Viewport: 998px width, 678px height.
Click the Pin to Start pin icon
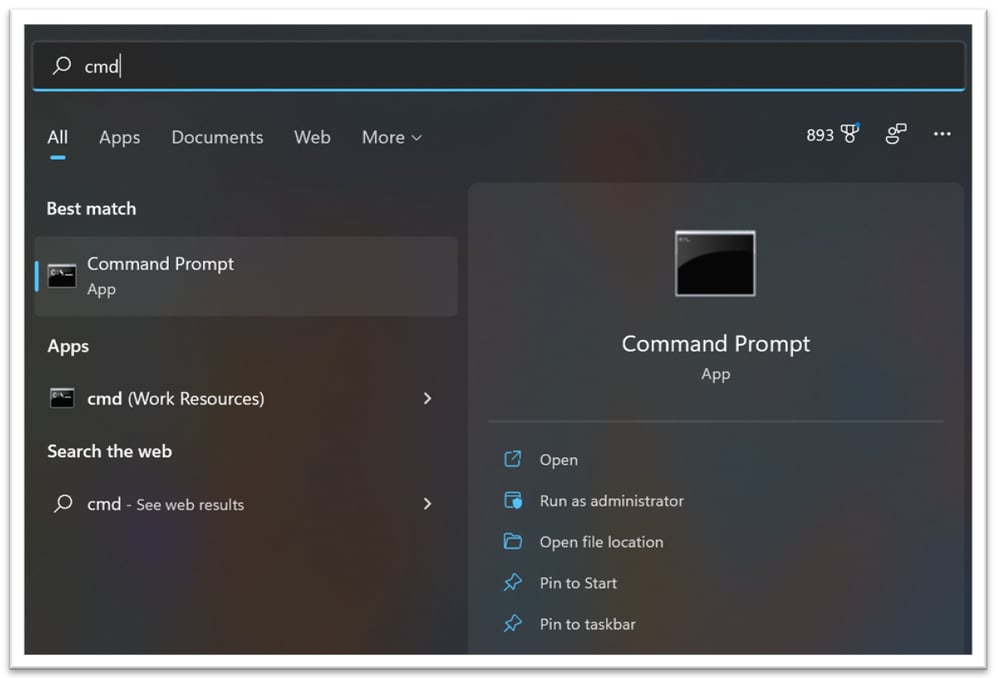(x=513, y=582)
